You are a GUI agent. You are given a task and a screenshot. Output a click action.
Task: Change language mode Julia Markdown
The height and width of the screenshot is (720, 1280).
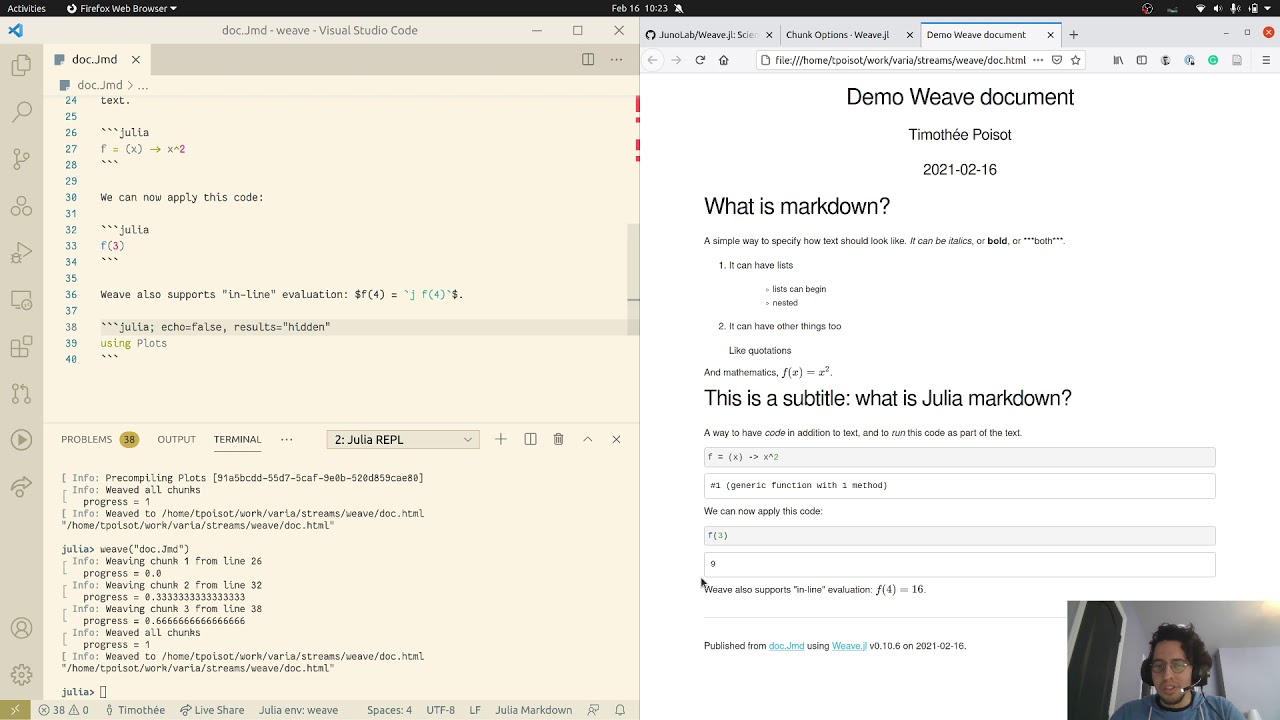point(533,710)
